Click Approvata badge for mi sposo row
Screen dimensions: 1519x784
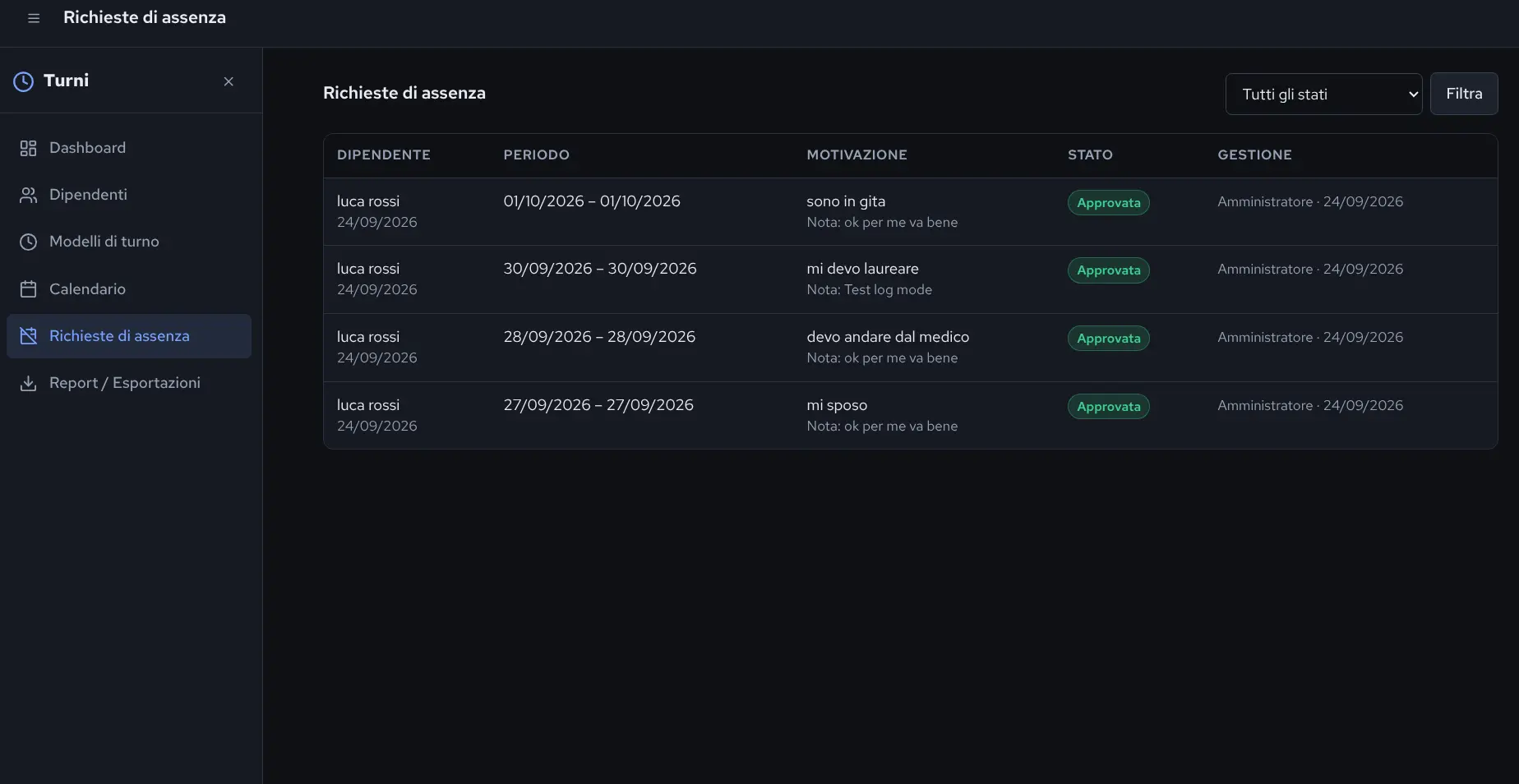[x=1109, y=407]
